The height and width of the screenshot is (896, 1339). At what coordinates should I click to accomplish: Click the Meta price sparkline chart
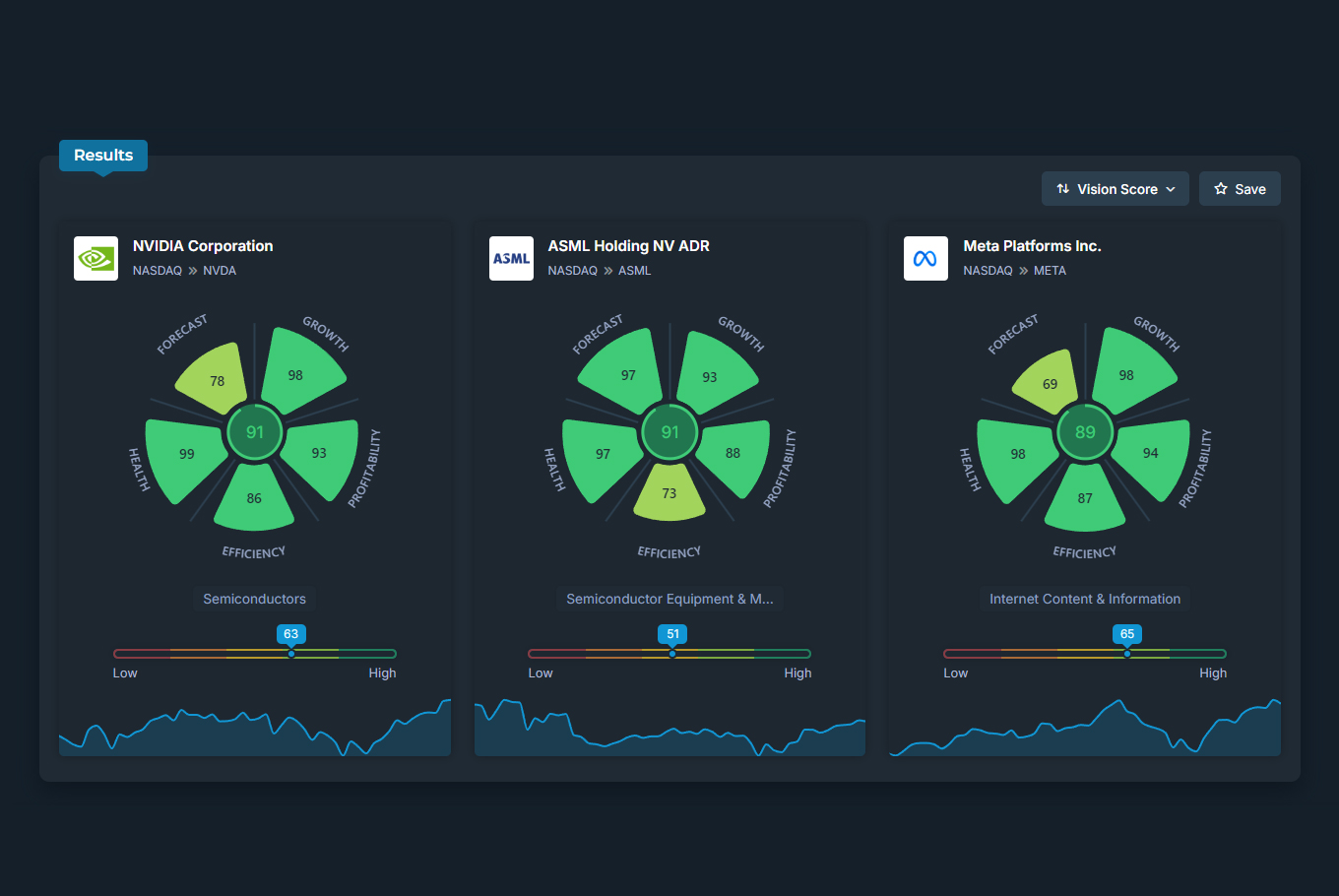point(1085,729)
